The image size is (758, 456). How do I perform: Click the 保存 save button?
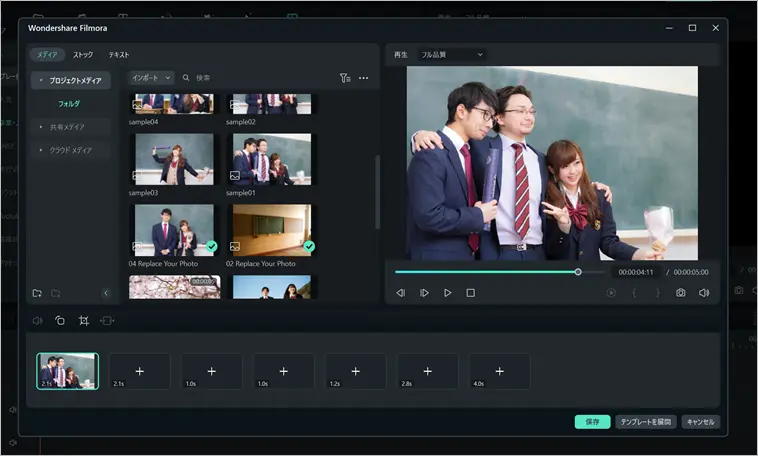click(x=592, y=422)
